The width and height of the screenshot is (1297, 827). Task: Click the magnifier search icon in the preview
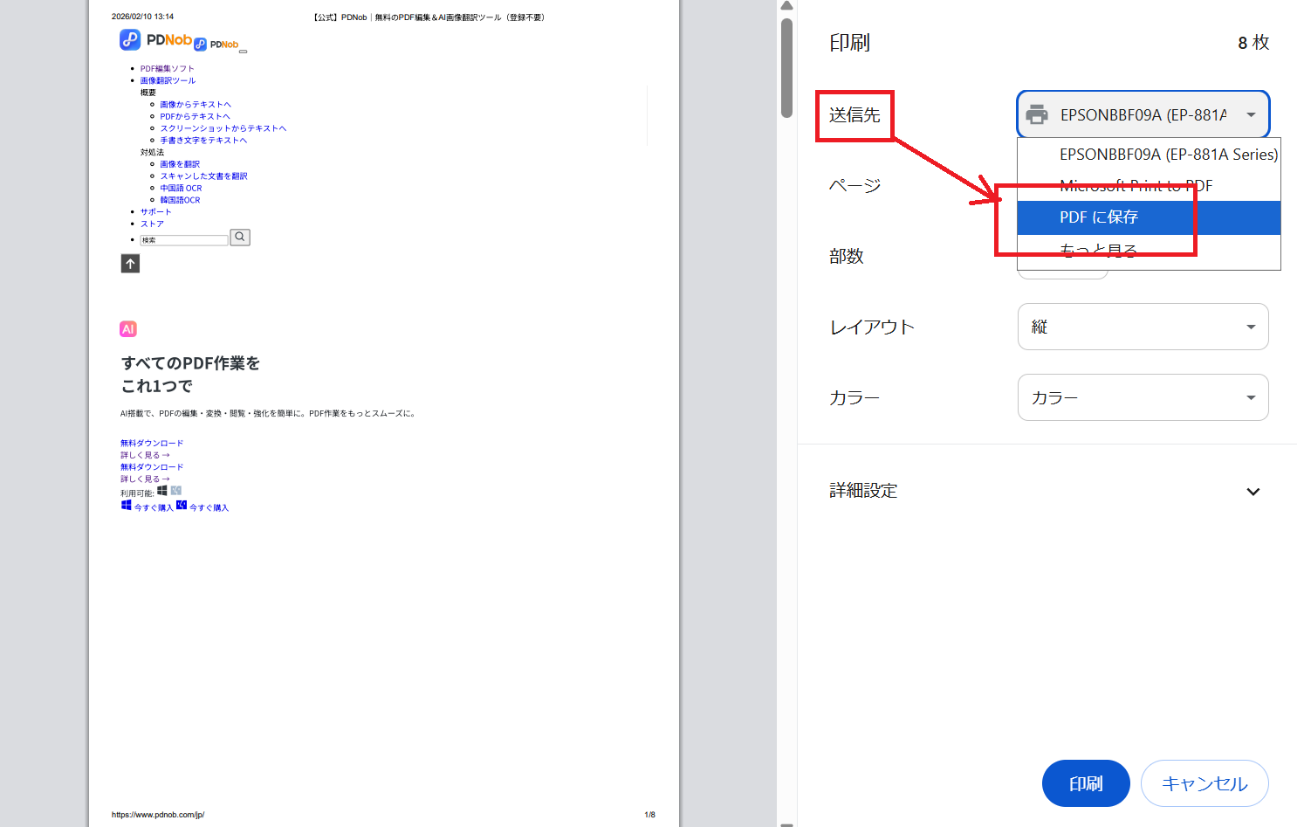click(238, 237)
